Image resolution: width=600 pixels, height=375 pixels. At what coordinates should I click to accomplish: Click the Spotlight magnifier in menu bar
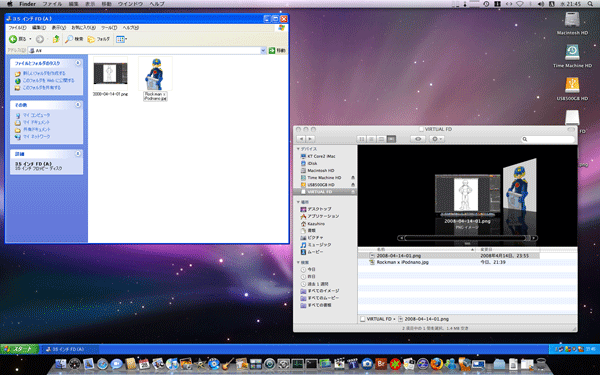(x=591, y=4)
